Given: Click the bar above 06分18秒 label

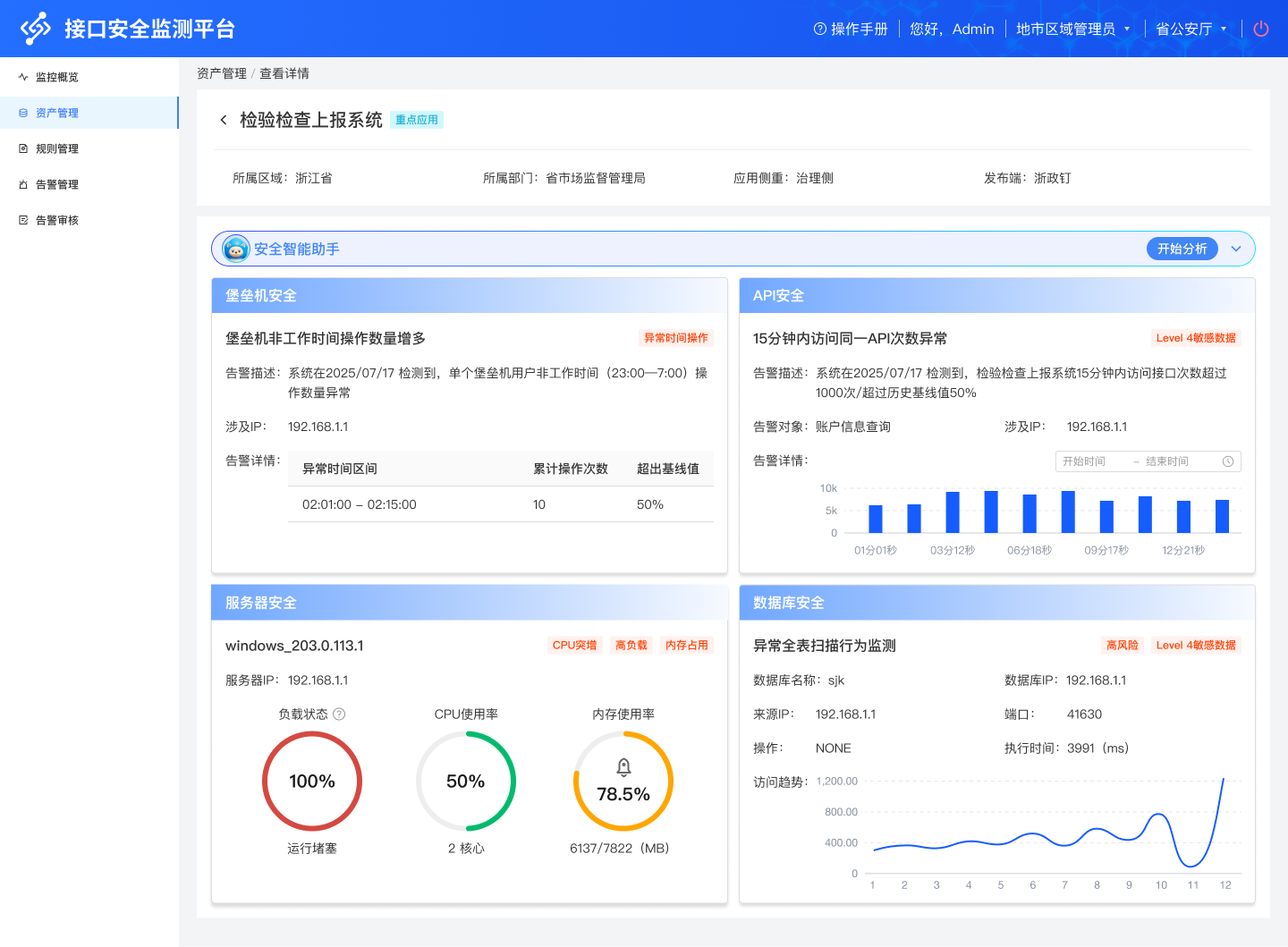Looking at the screenshot, I should (x=1030, y=513).
